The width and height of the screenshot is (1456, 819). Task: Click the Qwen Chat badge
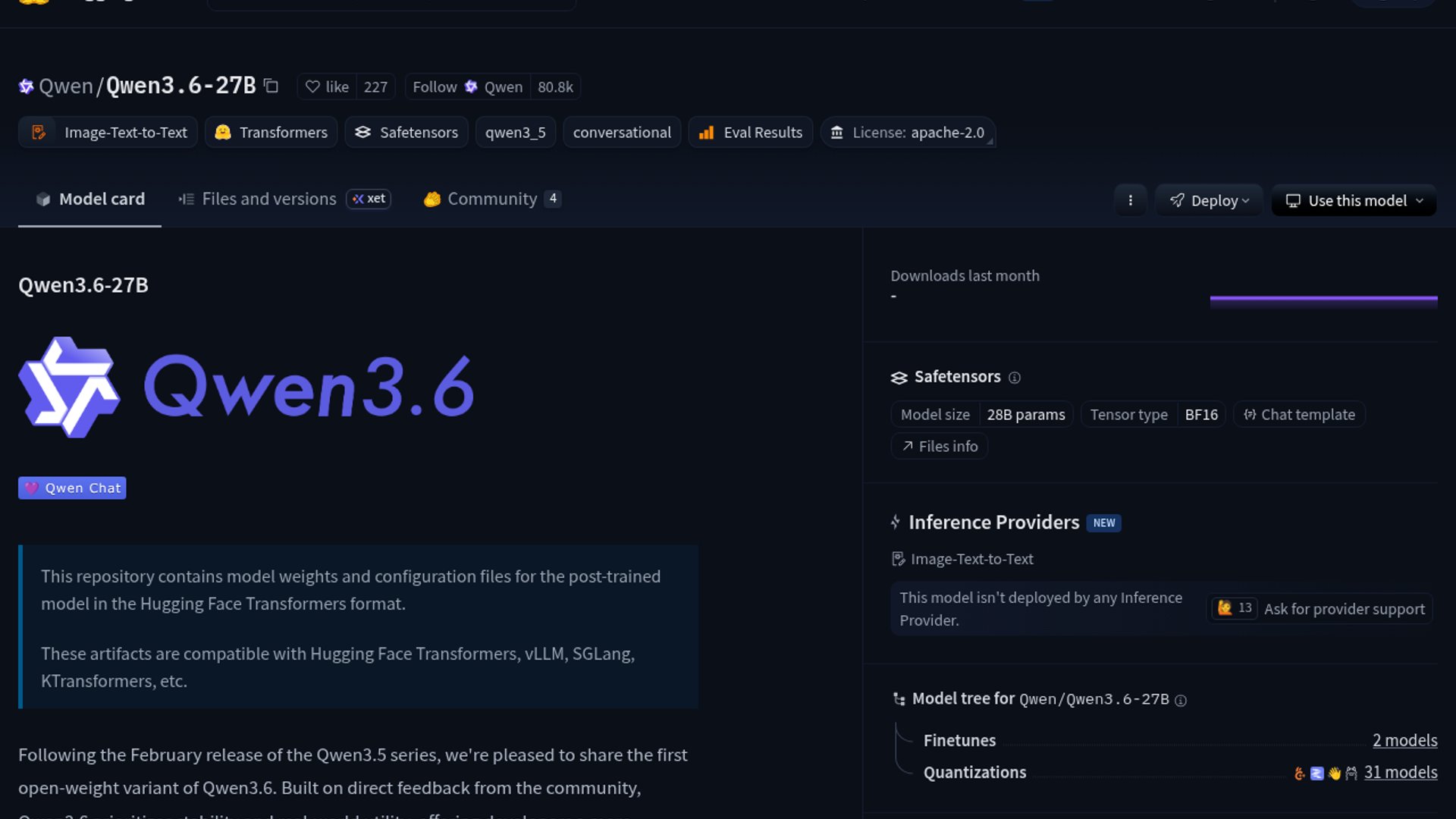72,488
